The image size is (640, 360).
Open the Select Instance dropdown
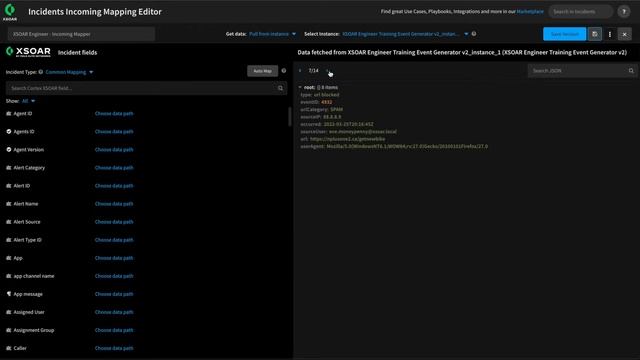405,34
